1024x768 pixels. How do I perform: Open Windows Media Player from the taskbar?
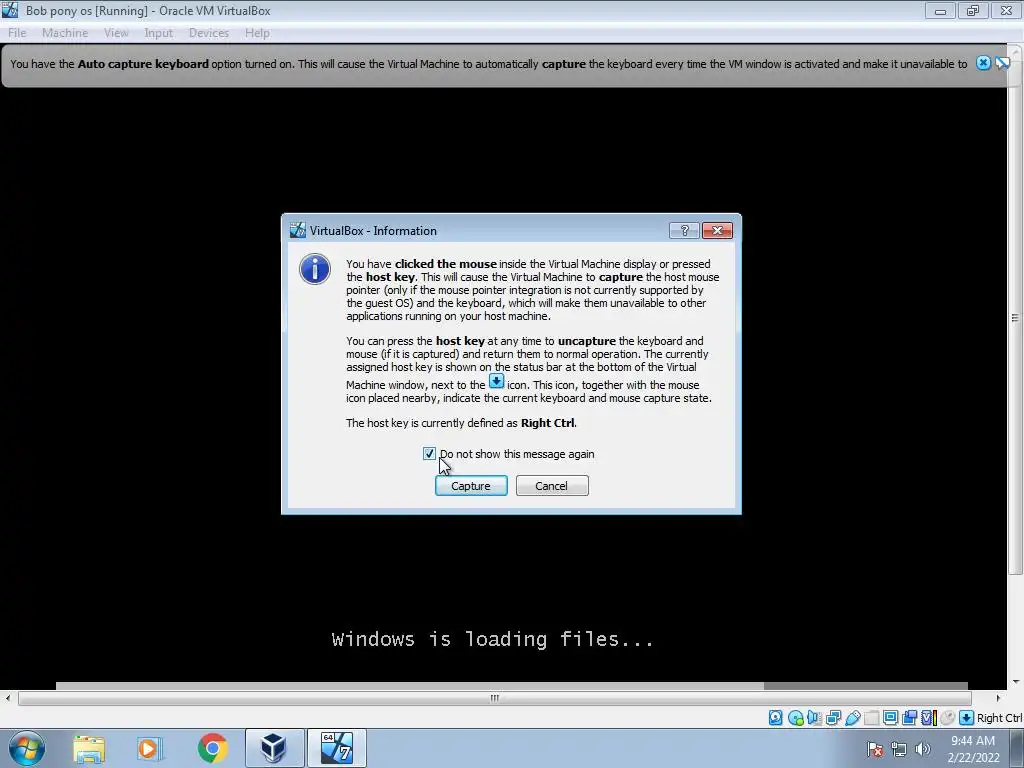(150, 748)
